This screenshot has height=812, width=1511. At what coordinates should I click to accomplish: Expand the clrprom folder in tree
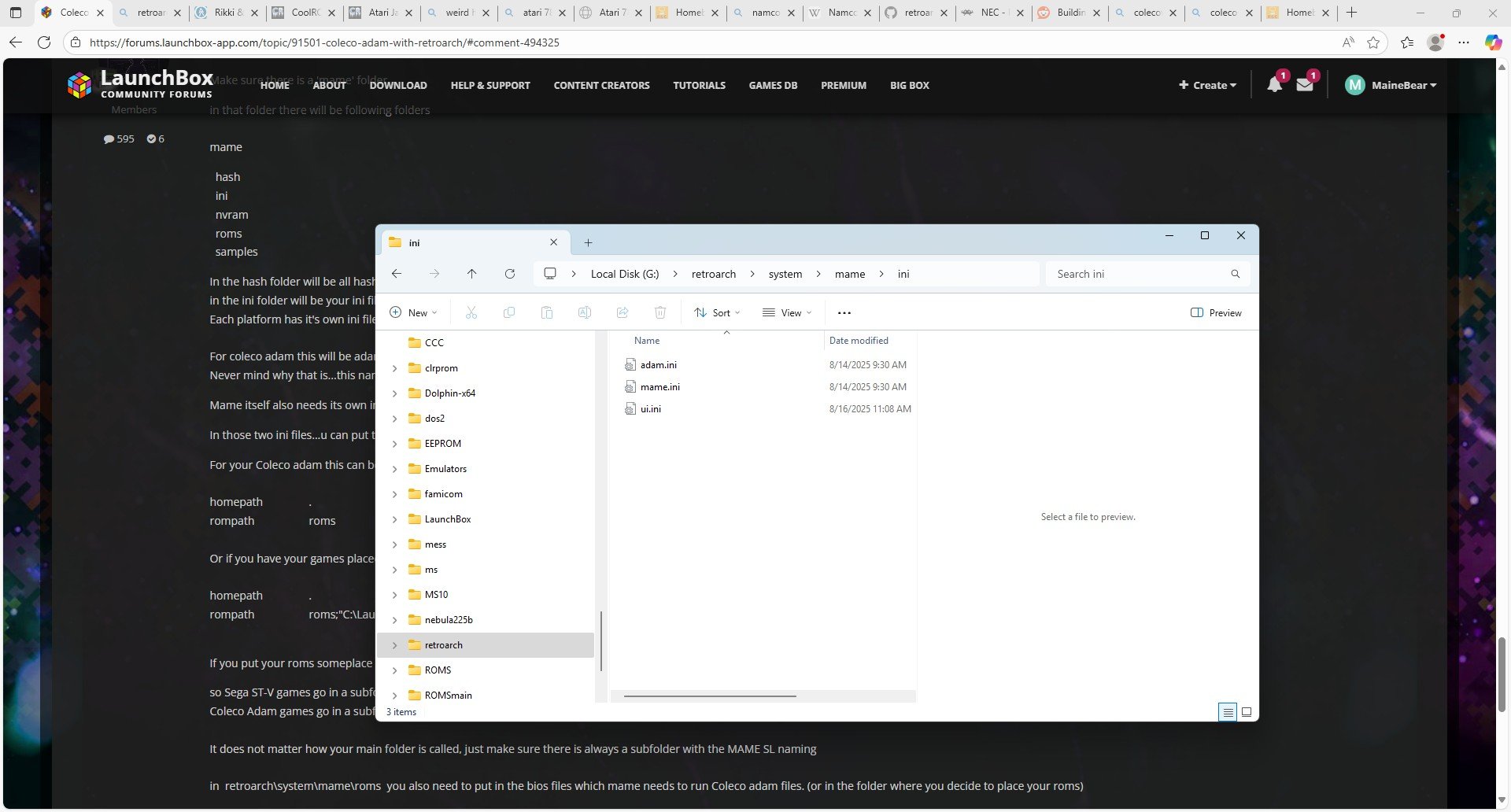(394, 368)
